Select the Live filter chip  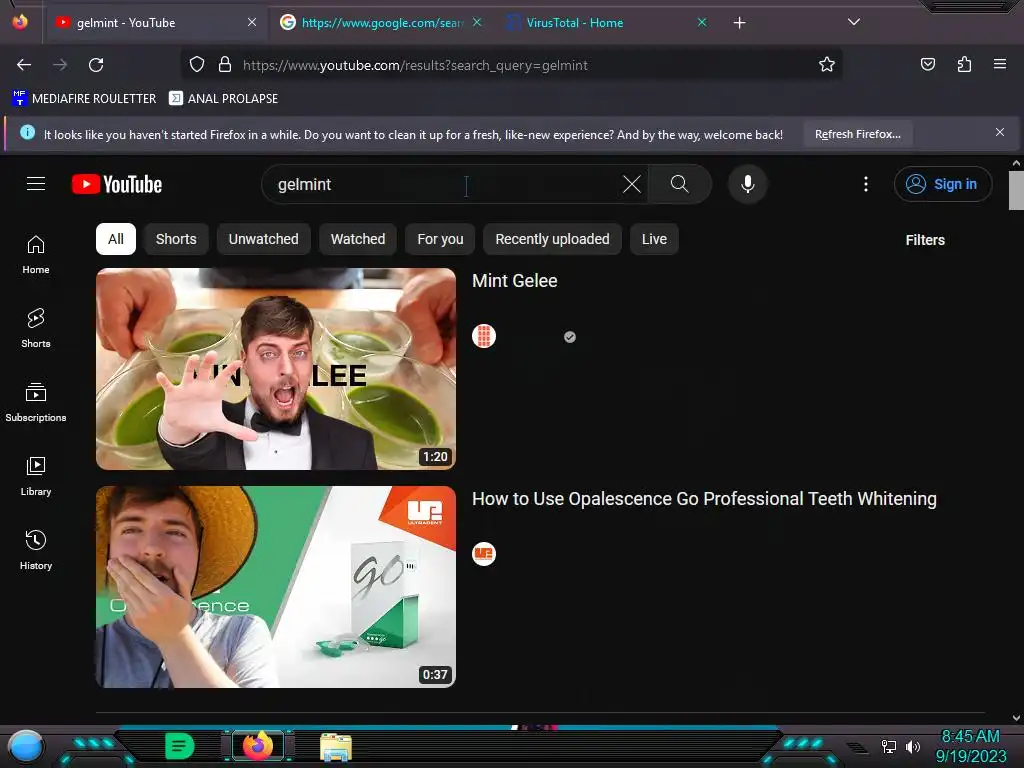[654, 239]
